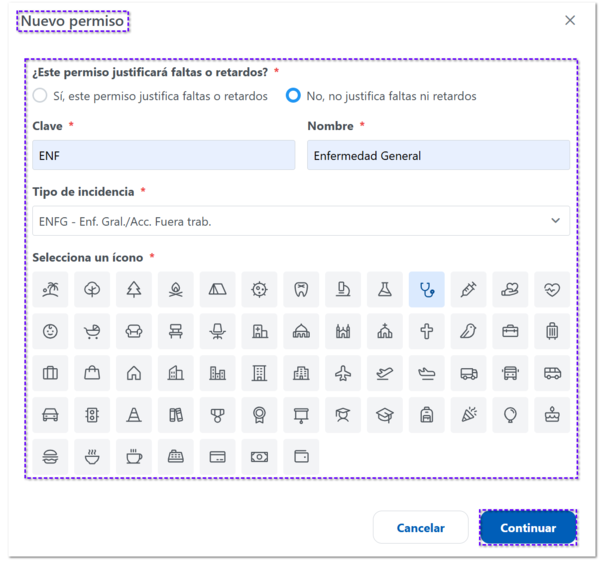Pick the camping tent icon

[217, 289]
